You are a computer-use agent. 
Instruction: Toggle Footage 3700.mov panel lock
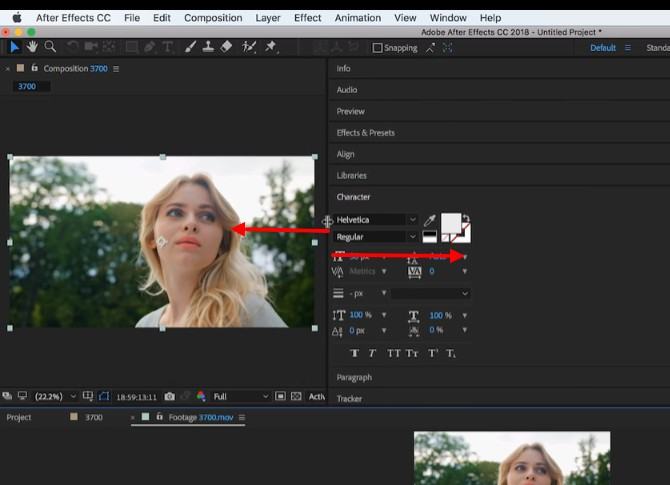(x=159, y=416)
